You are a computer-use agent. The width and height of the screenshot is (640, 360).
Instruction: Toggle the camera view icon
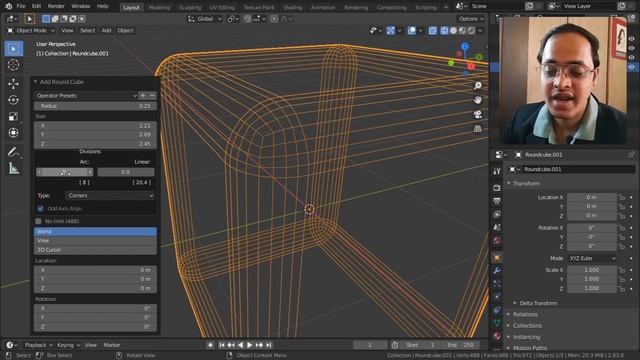click(478, 114)
